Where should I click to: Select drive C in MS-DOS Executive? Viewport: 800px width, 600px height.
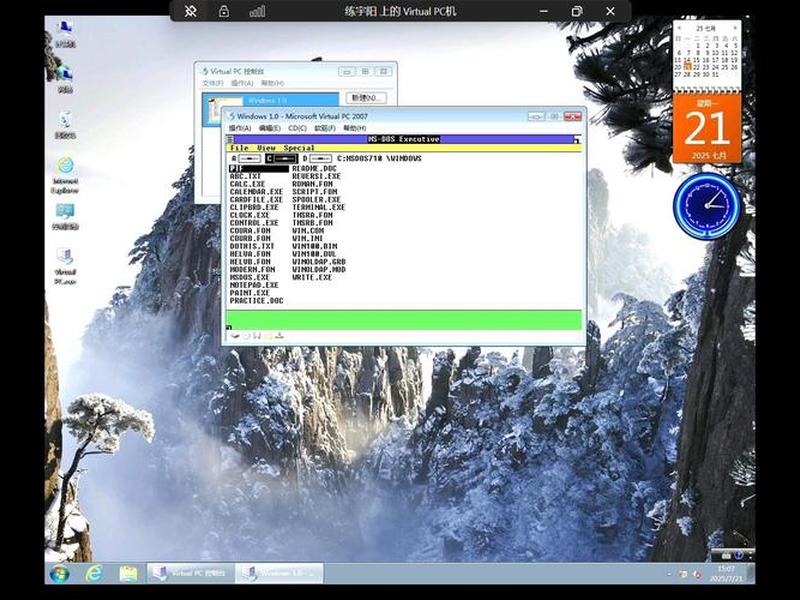point(282,159)
